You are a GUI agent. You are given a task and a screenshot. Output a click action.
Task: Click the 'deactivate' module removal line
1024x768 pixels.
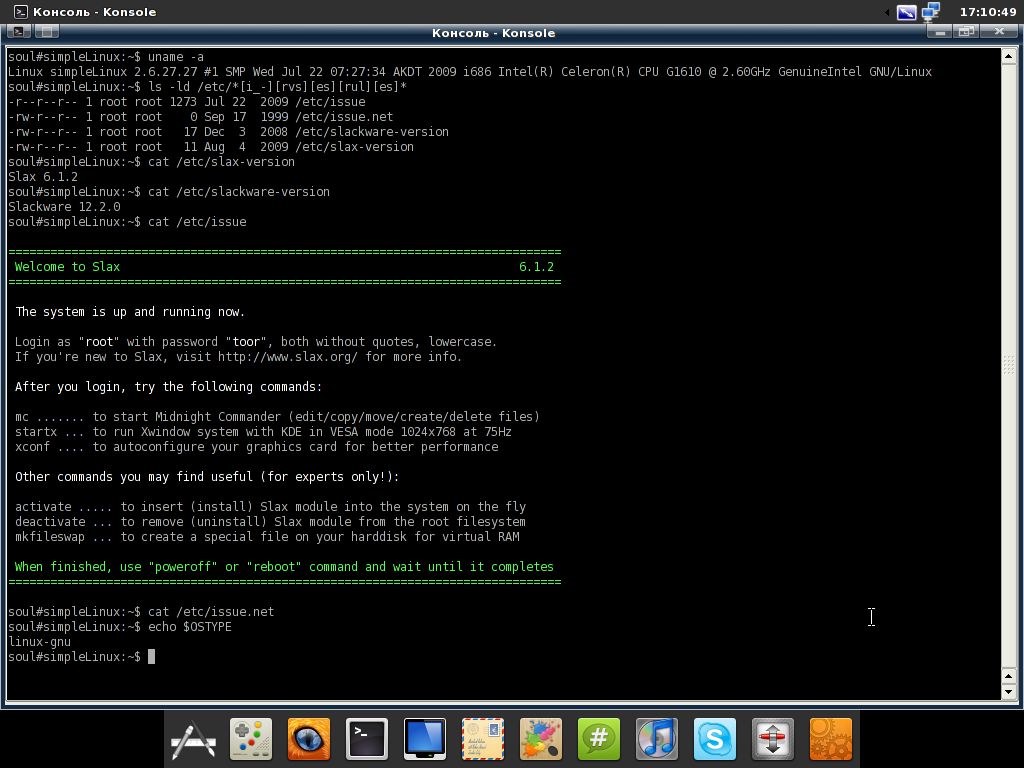270,521
